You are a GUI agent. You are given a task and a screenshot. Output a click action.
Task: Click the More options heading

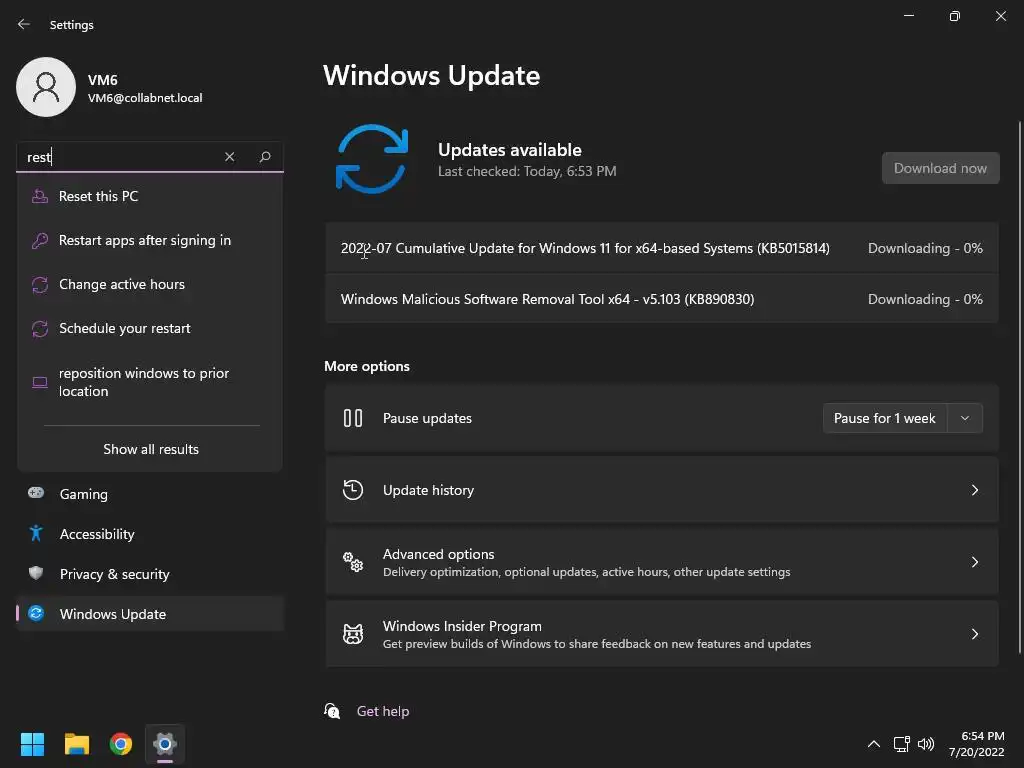pos(367,366)
